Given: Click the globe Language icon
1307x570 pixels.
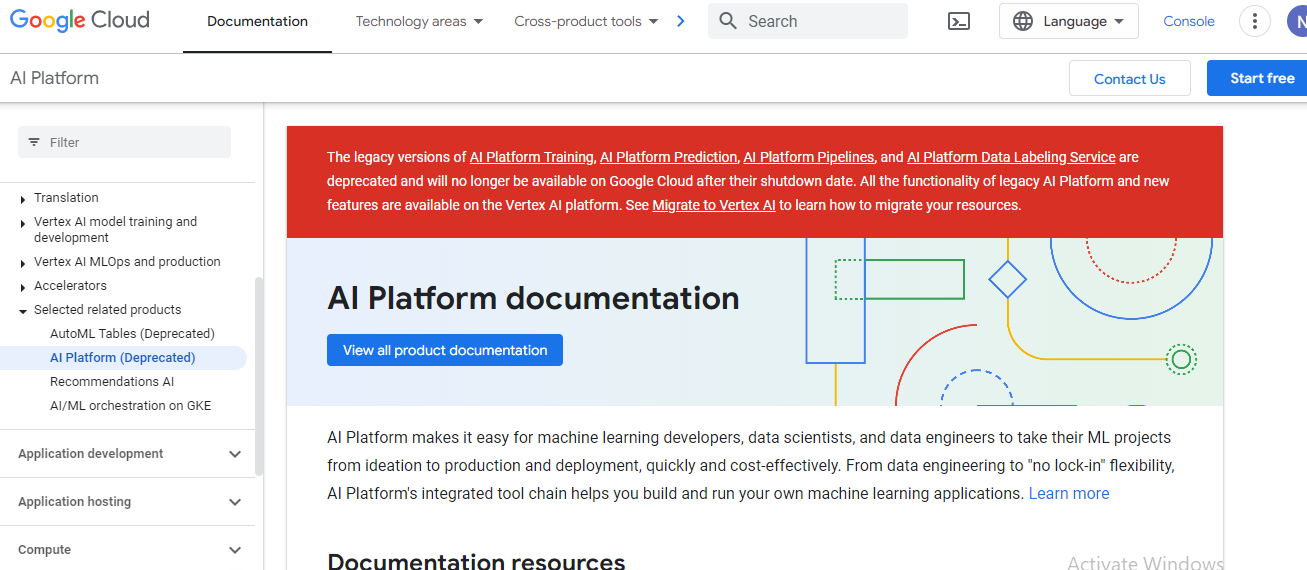Looking at the screenshot, I should (1023, 21).
